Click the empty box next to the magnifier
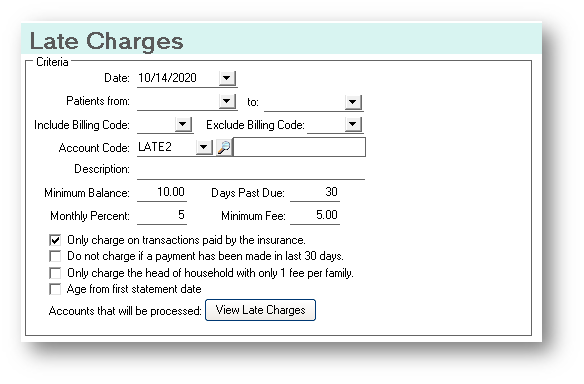Screen dimensions: 584x384 tap(299, 147)
